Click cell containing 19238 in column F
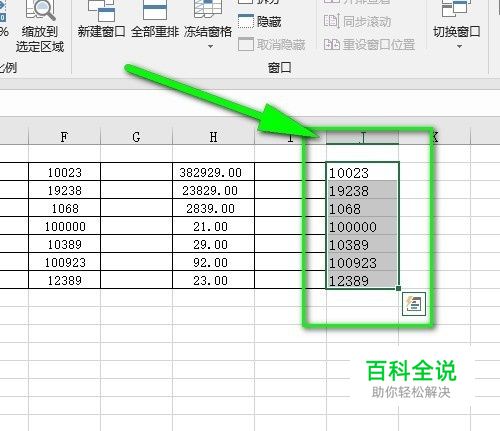 click(x=64, y=190)
